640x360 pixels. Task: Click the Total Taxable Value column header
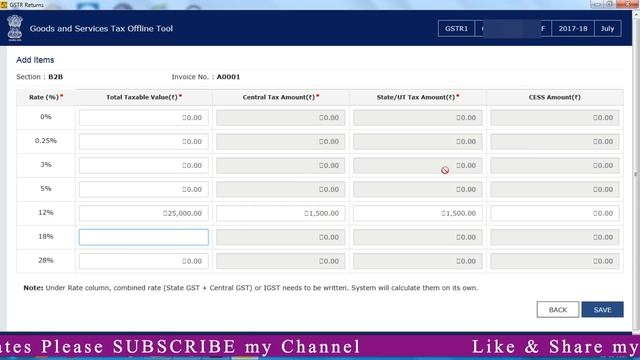[144, 97]
